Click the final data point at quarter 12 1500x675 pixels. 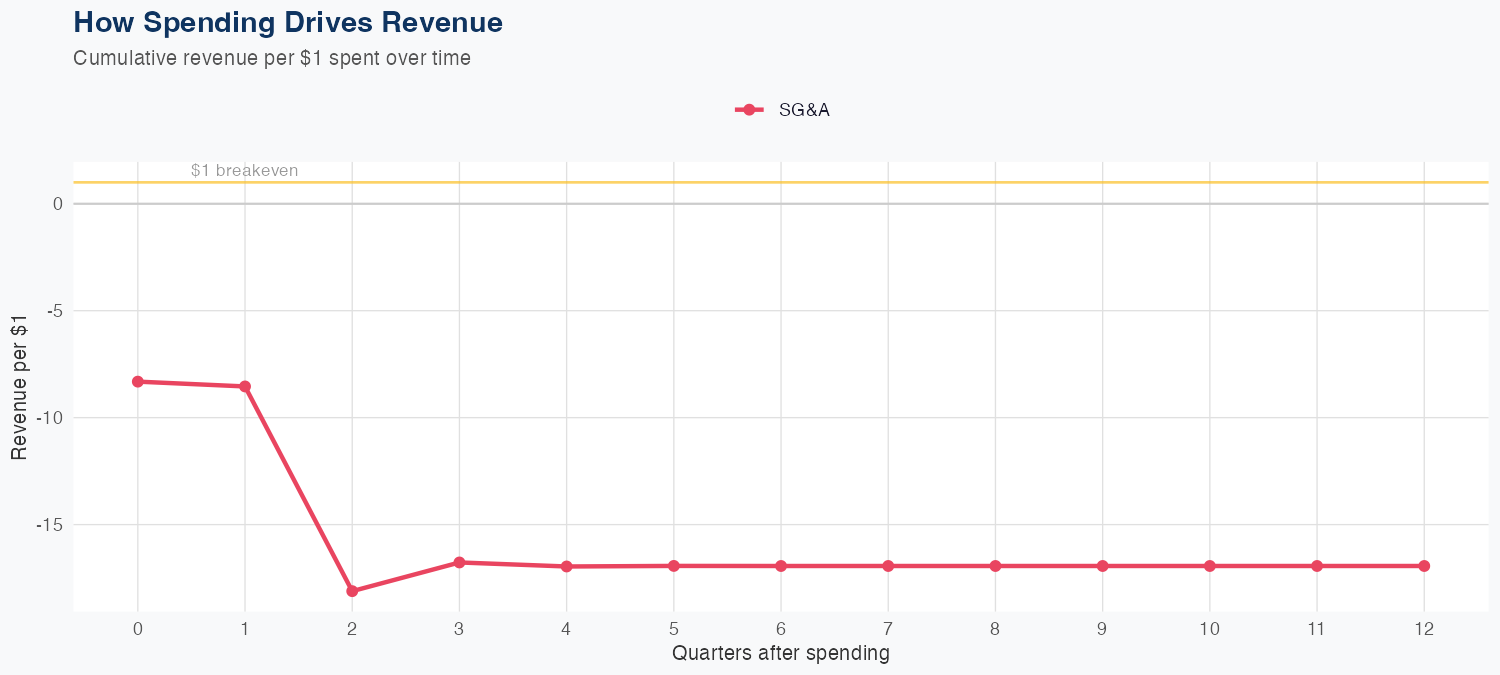pos(1424,566)
